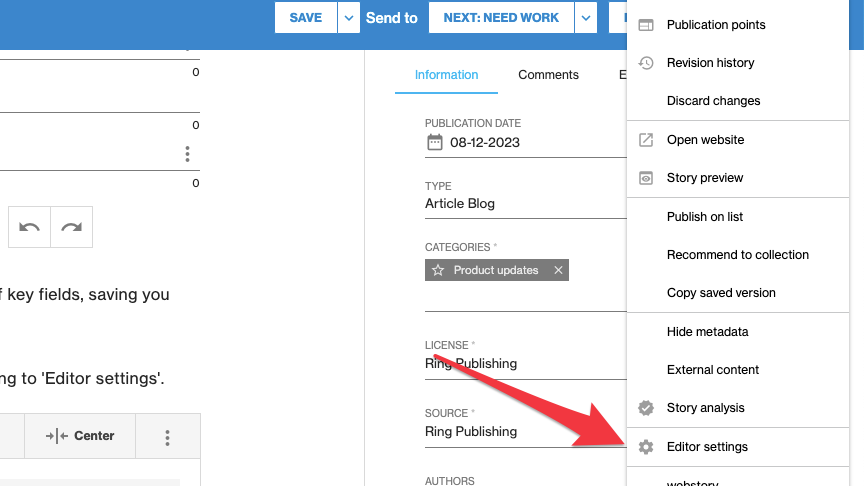Click the redo arrow icon
The width and height of the screenshot is (864, 486).
(71, 227)
